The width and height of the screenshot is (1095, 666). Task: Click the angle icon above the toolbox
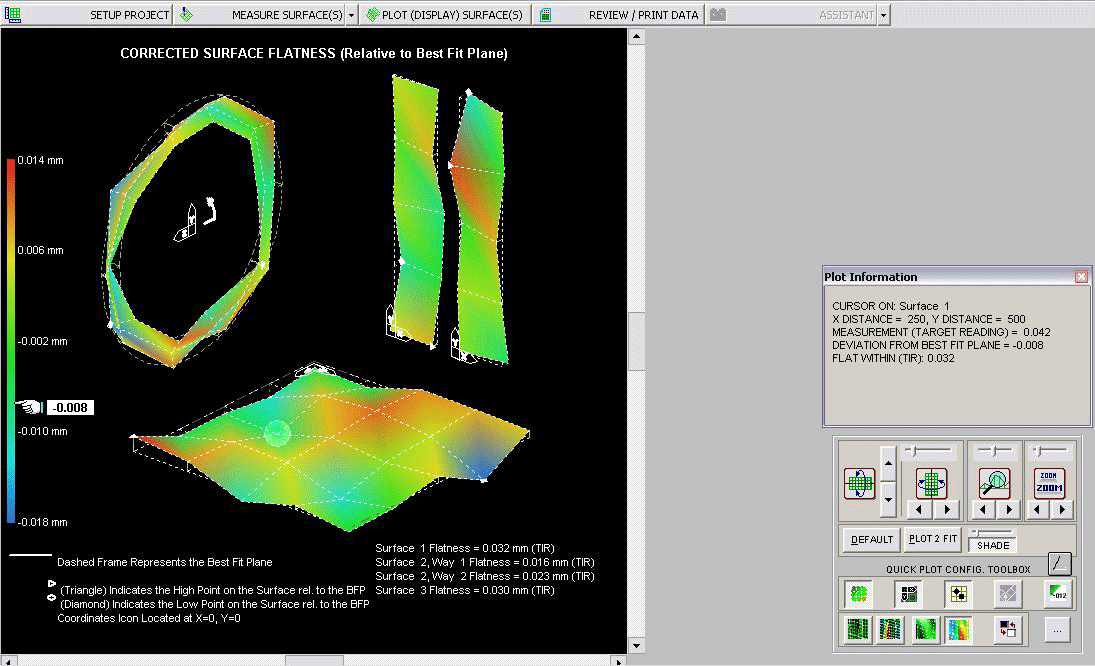(x=1059, y=563)
